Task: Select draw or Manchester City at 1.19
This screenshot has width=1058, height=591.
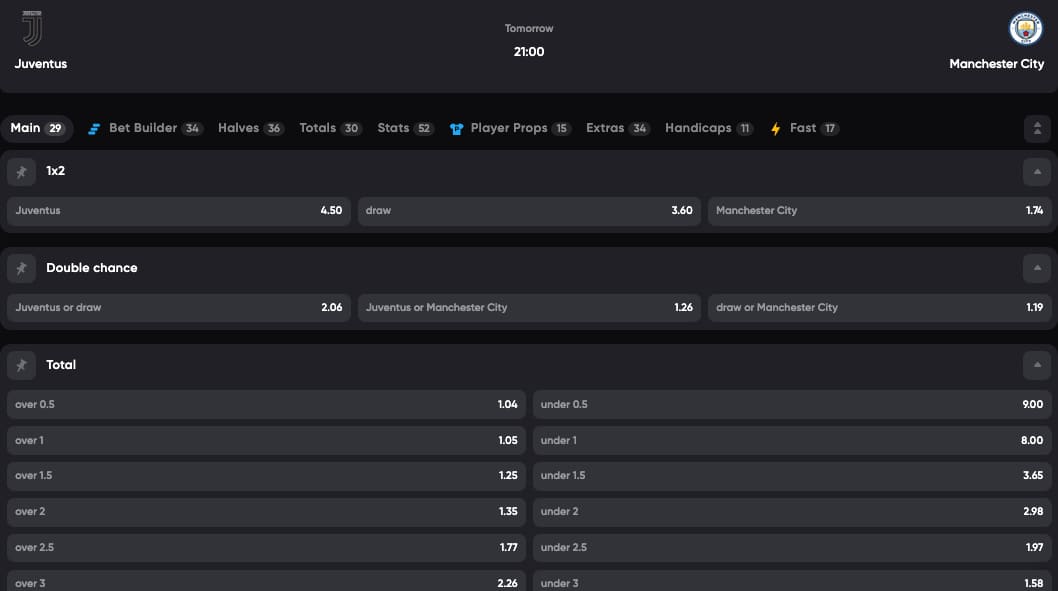Action: (879, 308)
